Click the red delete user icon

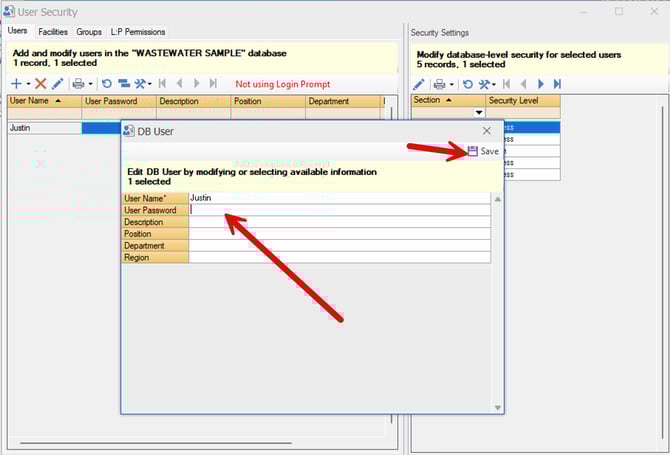[41, 84]
